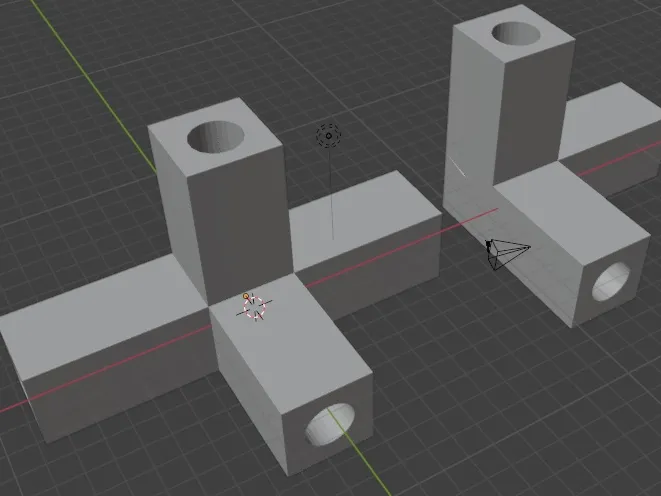661x496 pixels.
Task: Select the point light object in viewport
Action: (329, 136)
